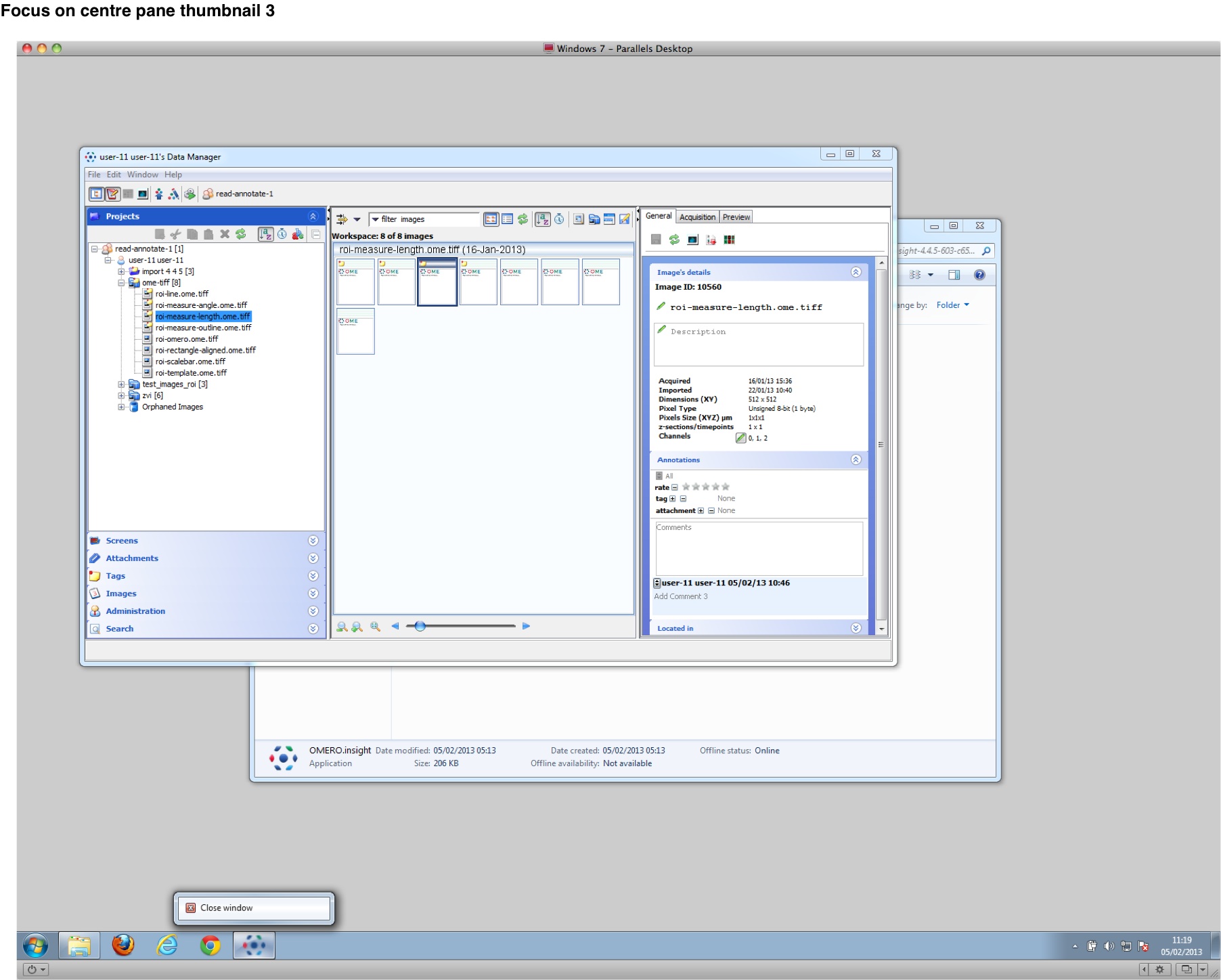This screenshot has width=1221, height=980.
Task: Click the Edit channels pencil button
Action: (x=740, y=438)
